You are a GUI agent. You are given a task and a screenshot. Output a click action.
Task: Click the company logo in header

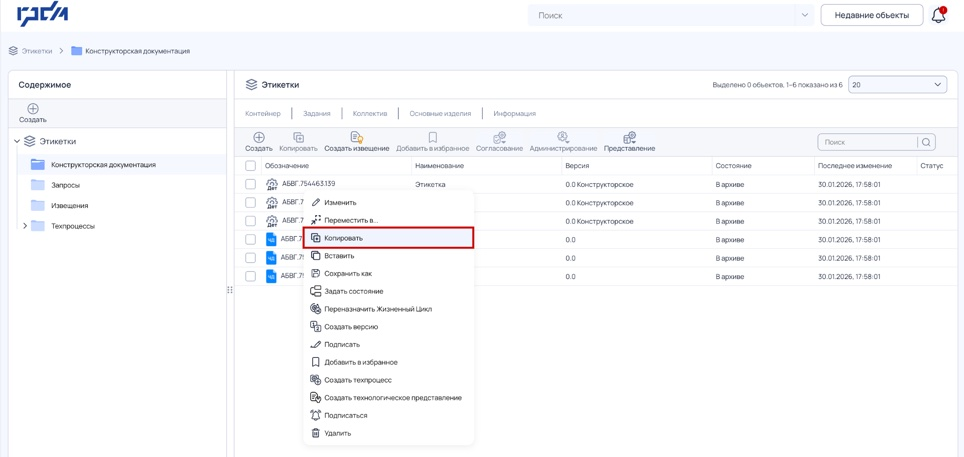tap(43, 15)
